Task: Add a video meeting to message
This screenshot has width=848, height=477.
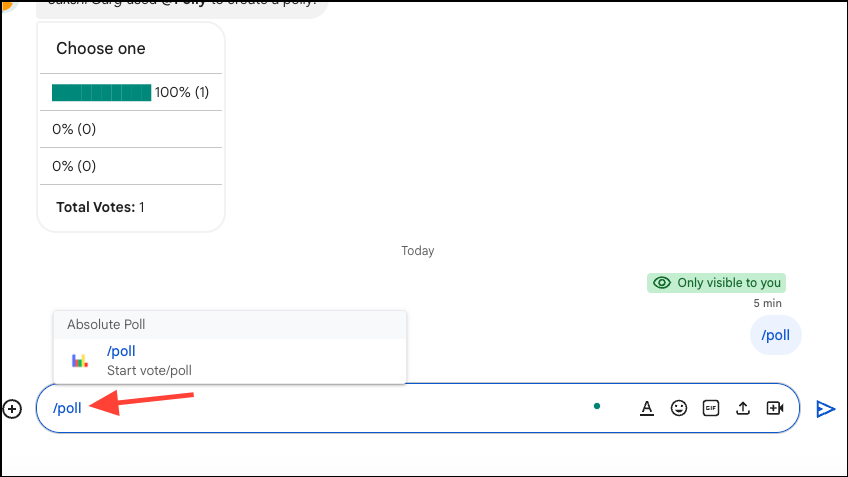Action: click(x=775, y=408)
